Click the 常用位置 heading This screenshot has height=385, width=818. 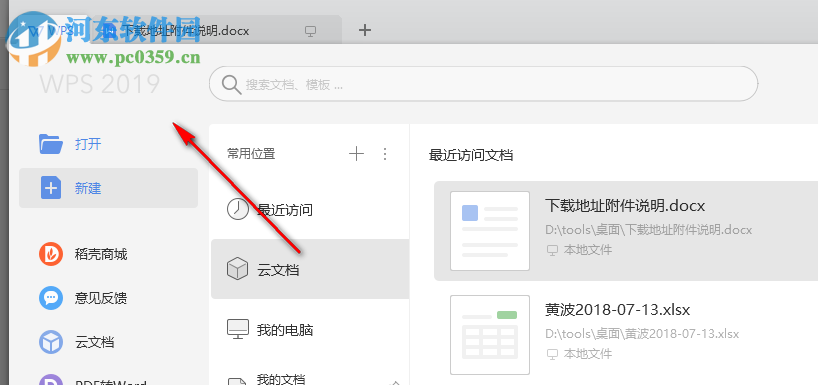click(251, 153)
